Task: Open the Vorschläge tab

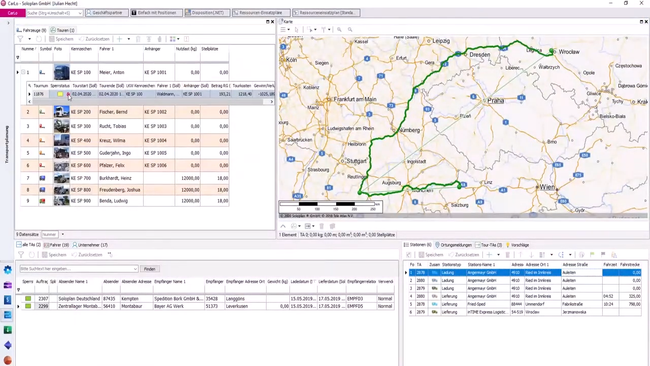Action: pos(517,245)
